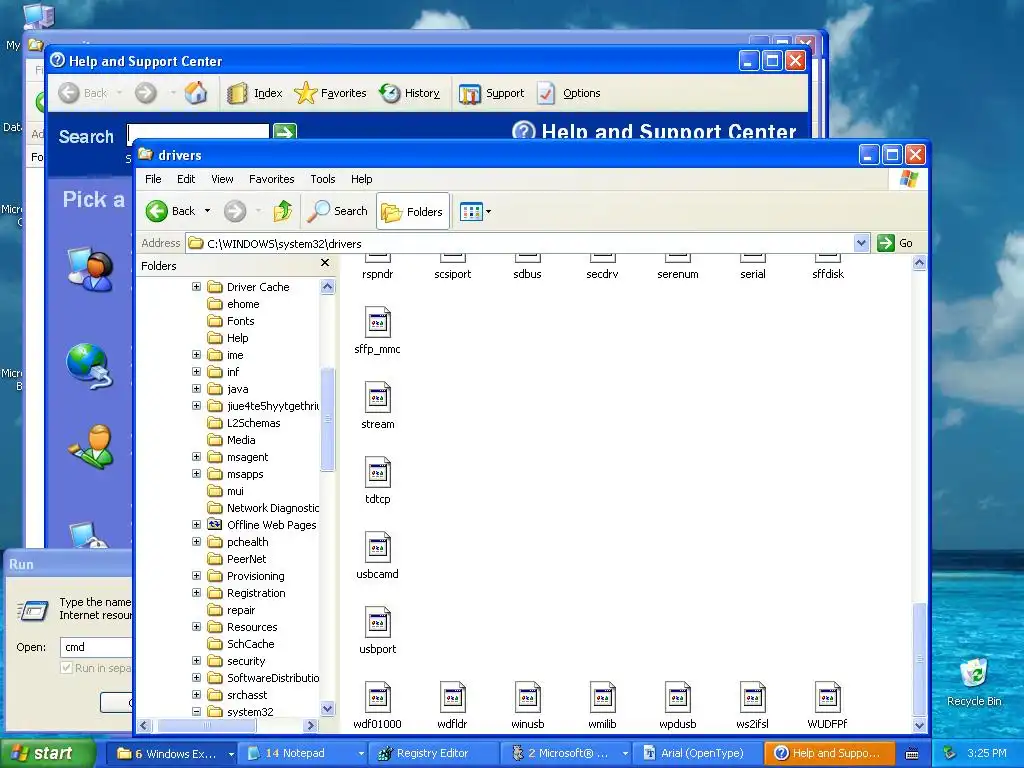1024x768 pixels.
Task: Select the tdtcp driver file icon
Action: tap(377, 473)
